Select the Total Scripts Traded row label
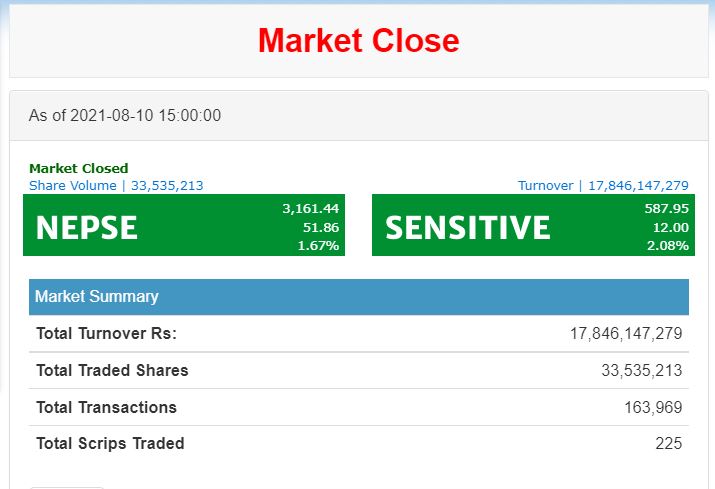The height and width of the screenshot is (489, 715). [110, 443]
